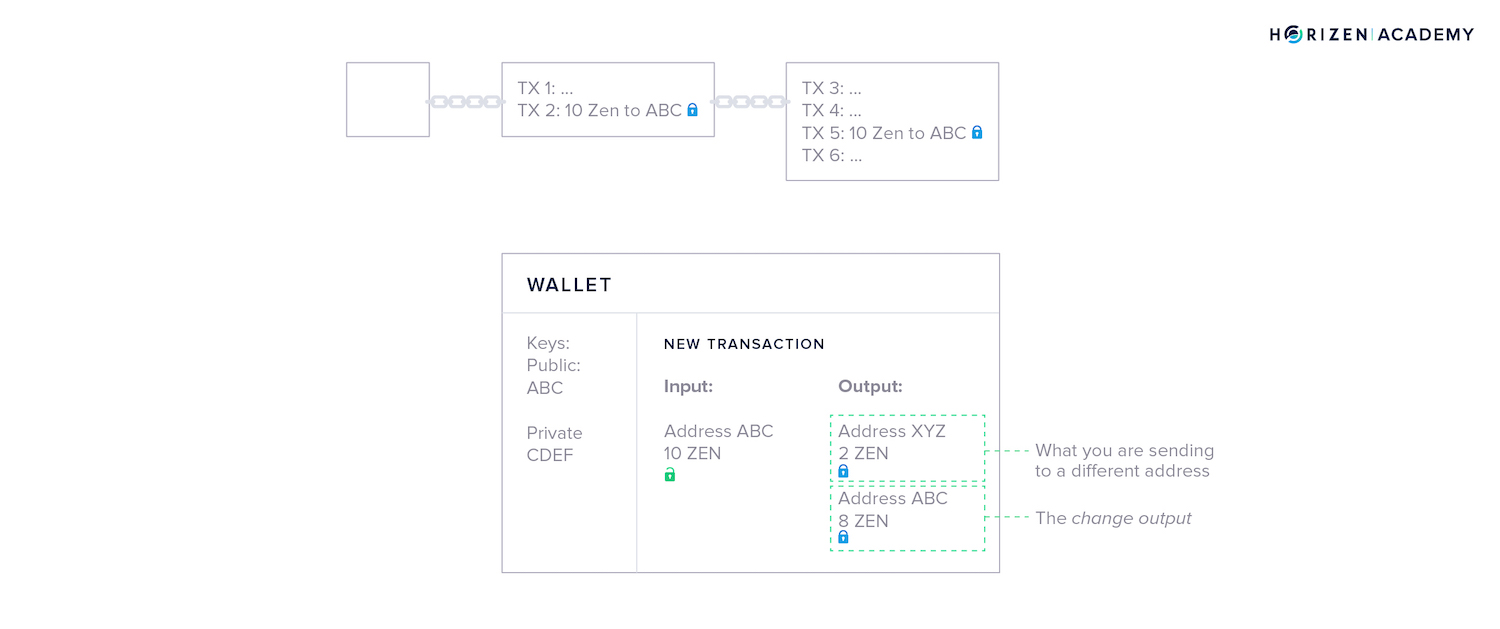Click the NEW TRANSACTION heading

click(744, 344)
